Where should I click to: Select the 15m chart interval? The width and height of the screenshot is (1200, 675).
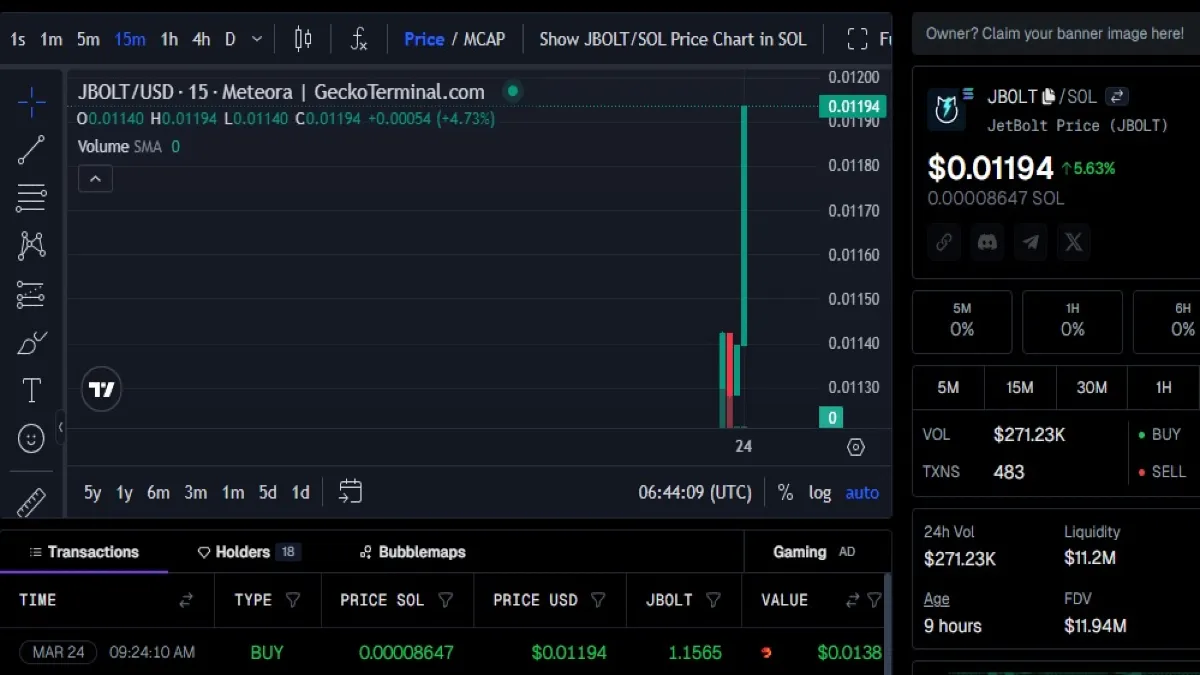tap(130, 39)
